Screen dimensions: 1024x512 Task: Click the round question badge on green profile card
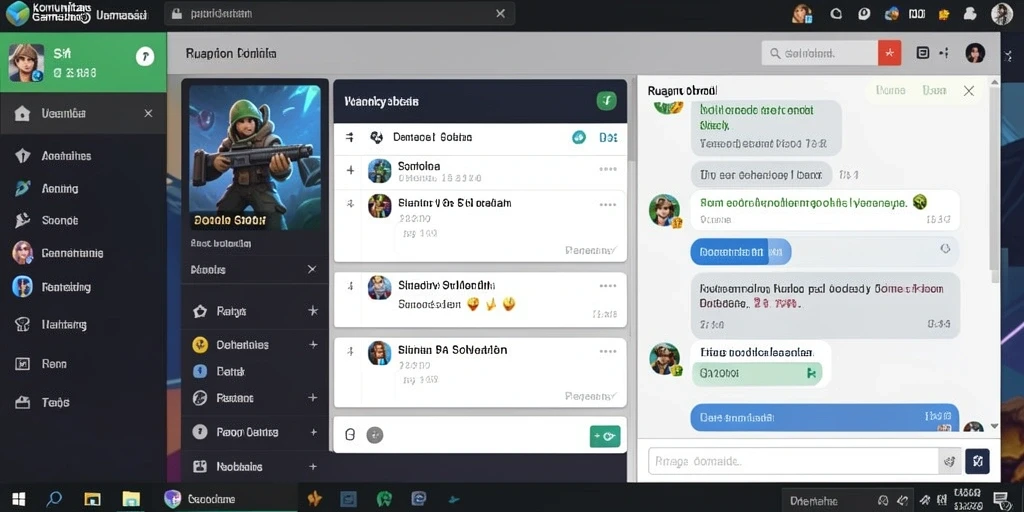pyautogui.click(x=144, y=57)
